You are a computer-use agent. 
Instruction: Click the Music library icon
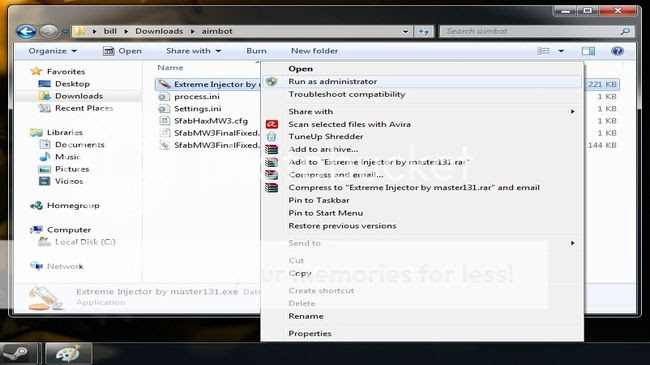click(x=45, y=157)
